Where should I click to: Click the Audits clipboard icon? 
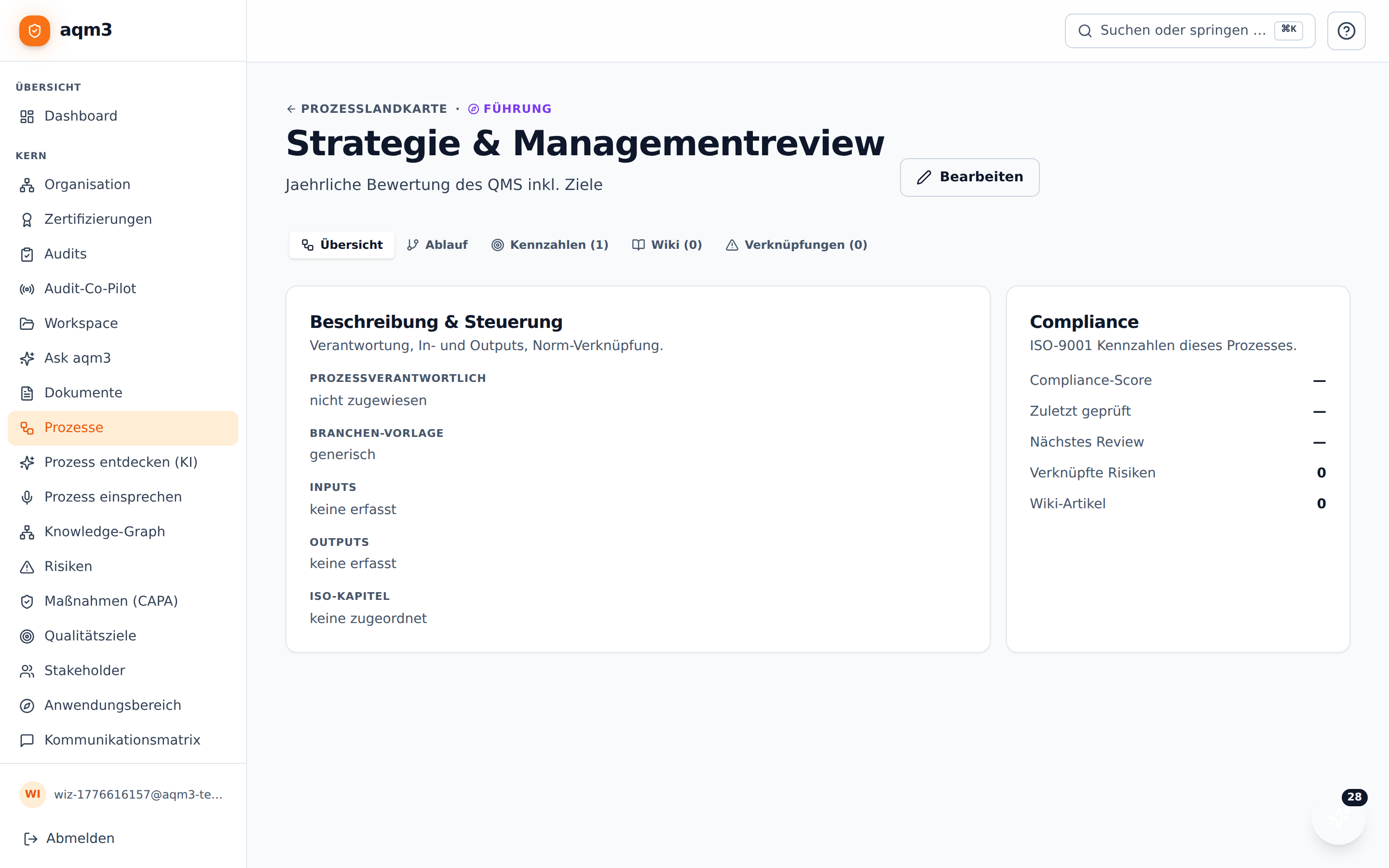point(27,254)
